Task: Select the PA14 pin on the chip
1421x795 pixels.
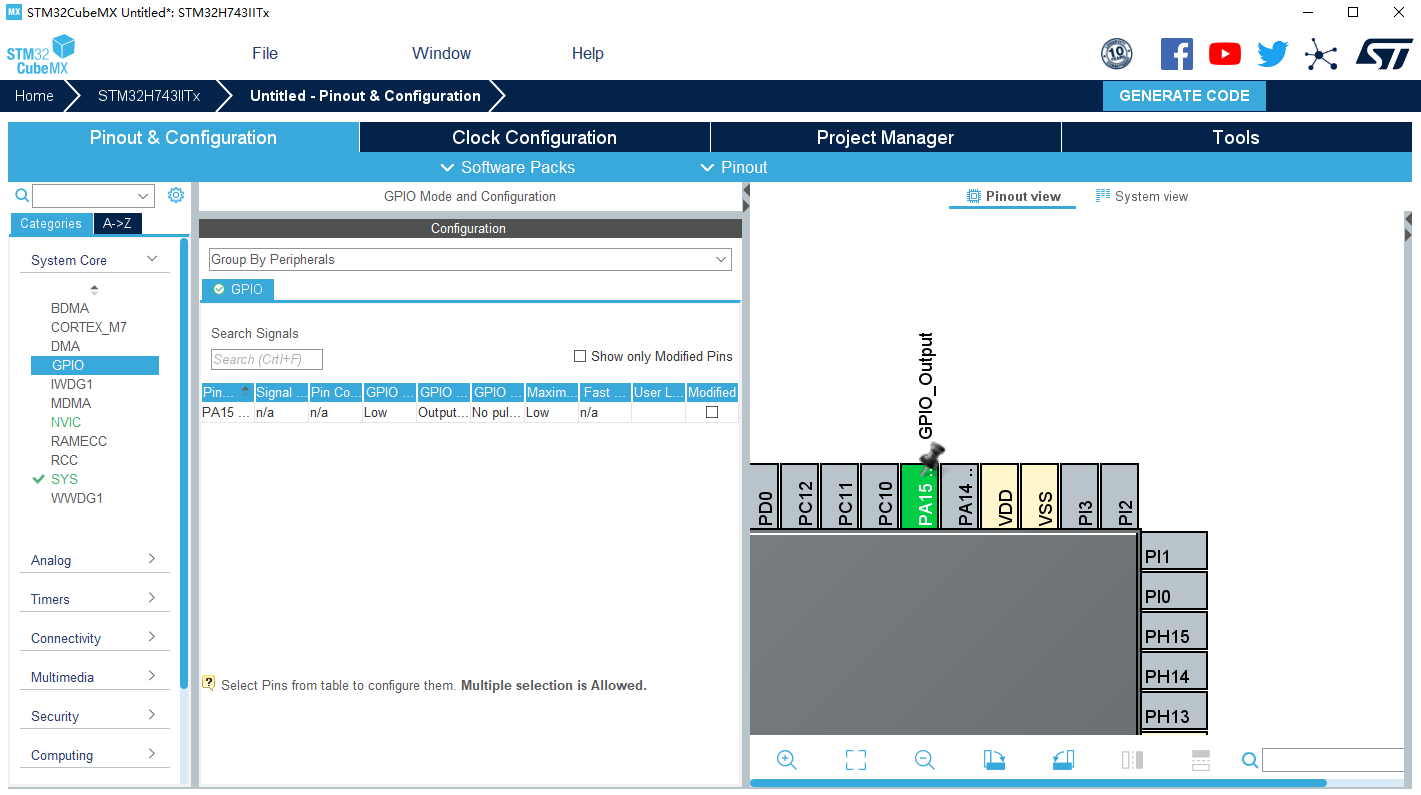Action: click(x=960, y=496)
